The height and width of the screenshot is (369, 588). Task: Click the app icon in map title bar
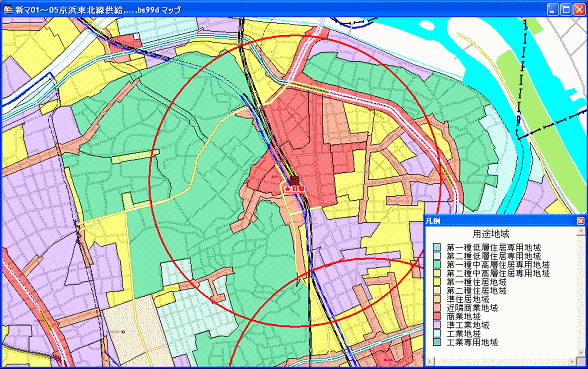[x=8, y=9]
